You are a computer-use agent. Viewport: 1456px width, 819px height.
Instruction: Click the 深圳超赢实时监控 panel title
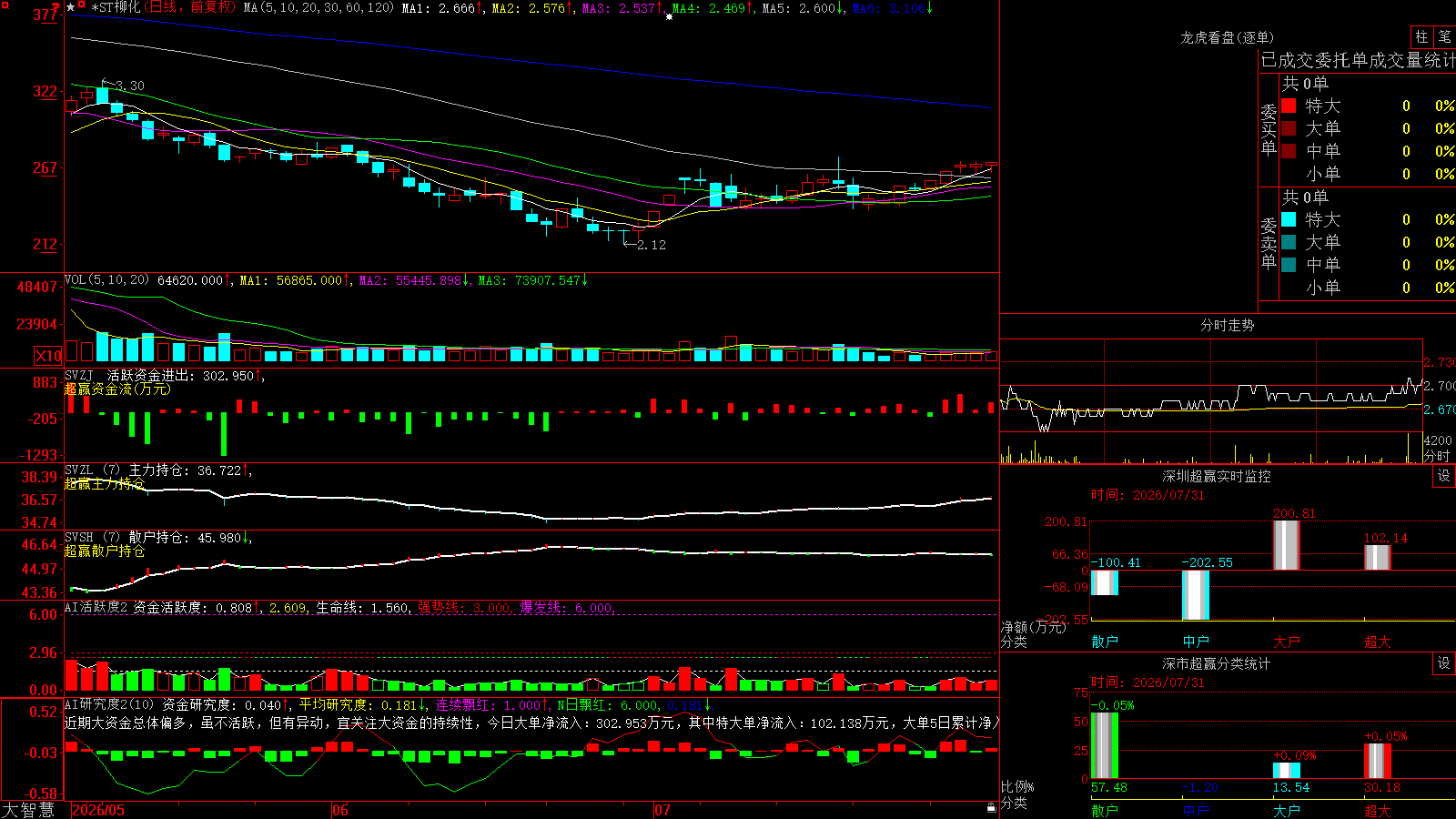point(1217,476)
